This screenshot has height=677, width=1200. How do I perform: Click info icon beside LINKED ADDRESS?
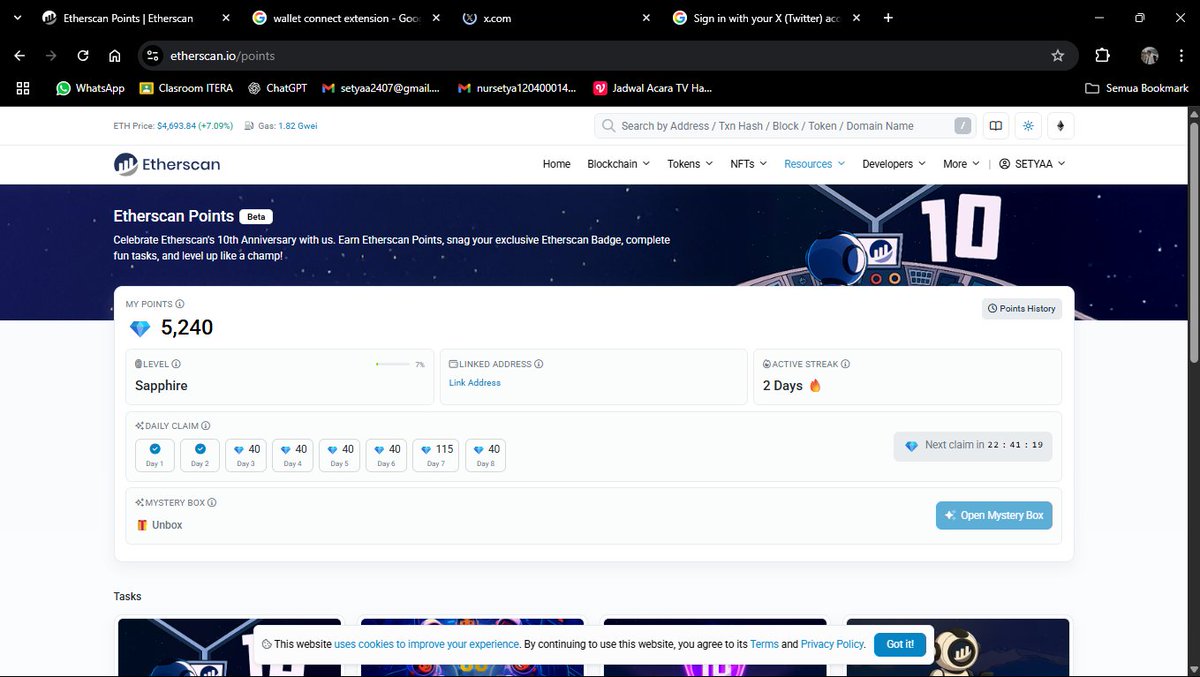tap(538, 364)
